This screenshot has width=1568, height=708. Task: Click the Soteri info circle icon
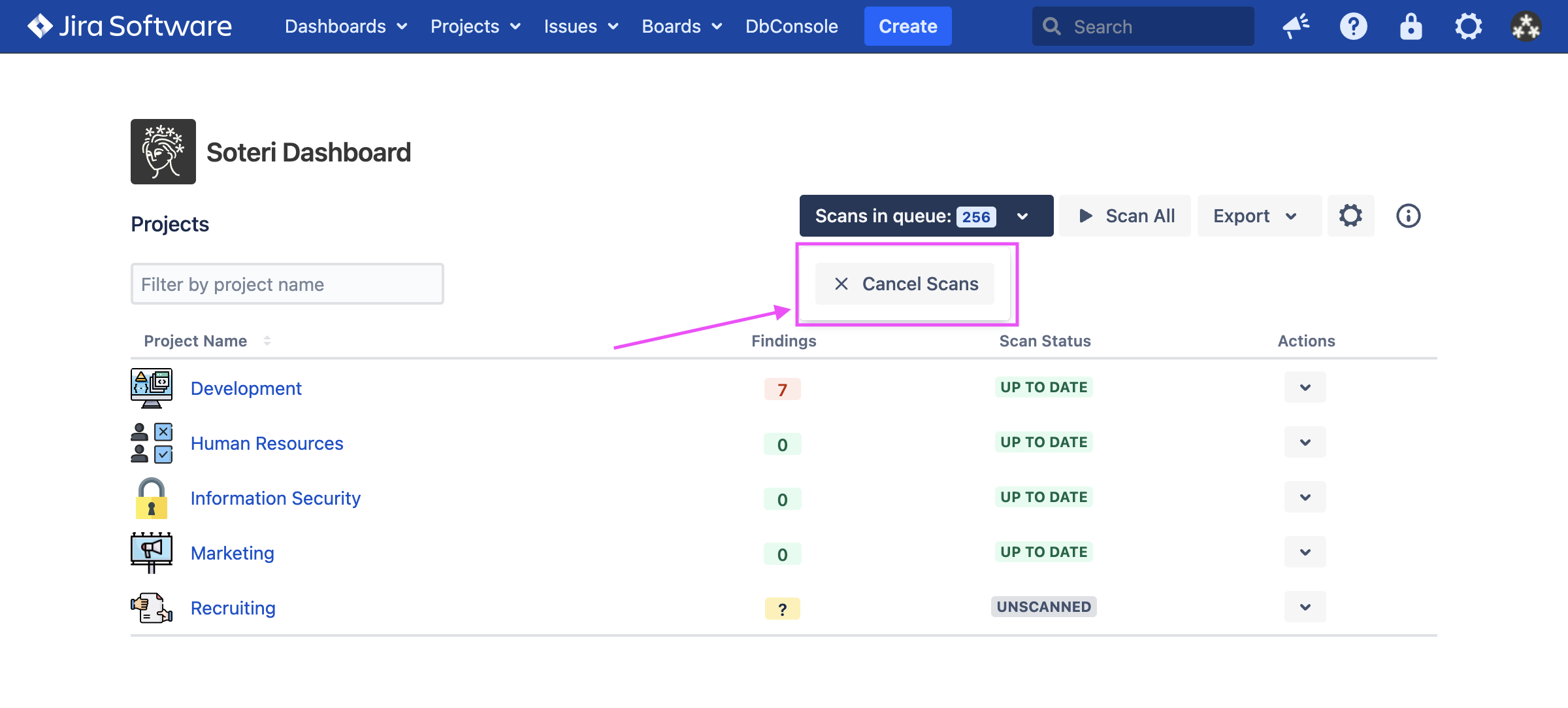(x=1408, y=216)
